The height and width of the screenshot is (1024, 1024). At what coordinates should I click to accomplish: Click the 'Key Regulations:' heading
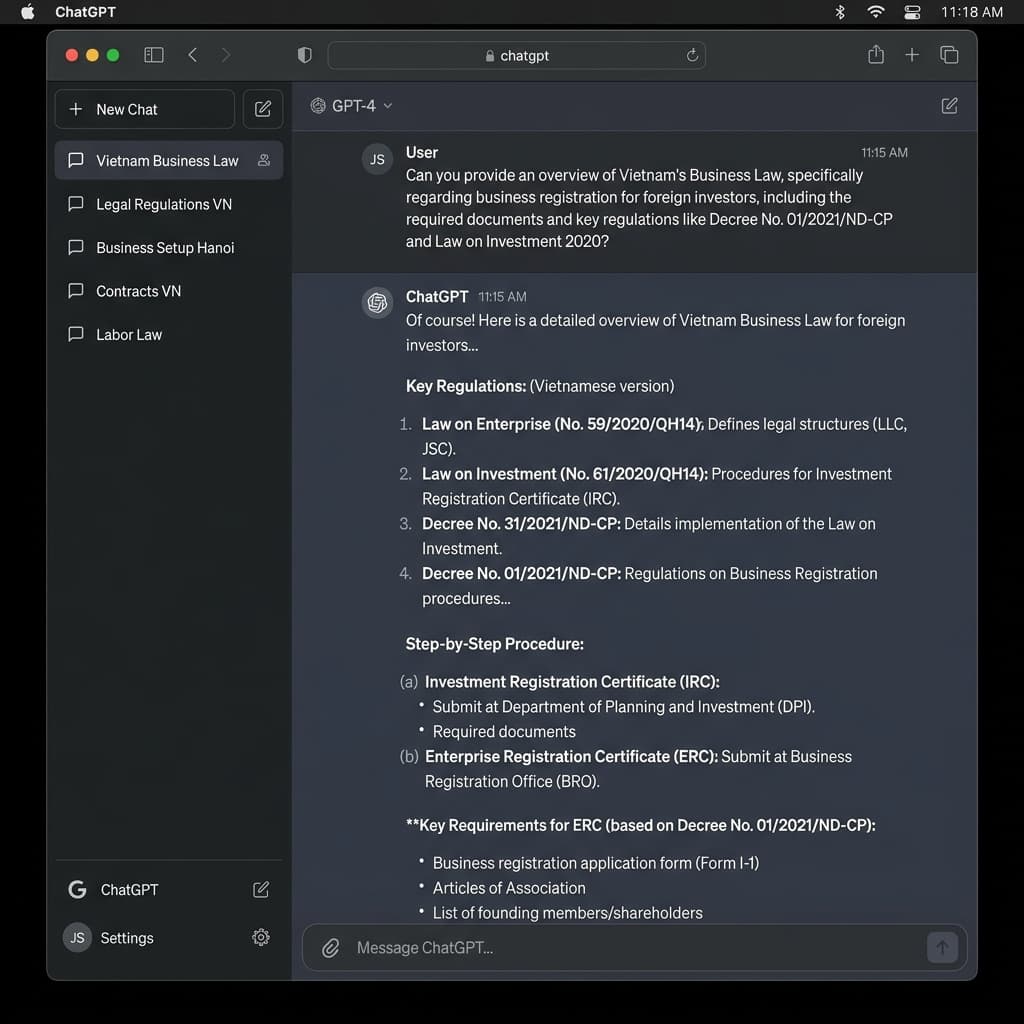[x=466, y=386]
